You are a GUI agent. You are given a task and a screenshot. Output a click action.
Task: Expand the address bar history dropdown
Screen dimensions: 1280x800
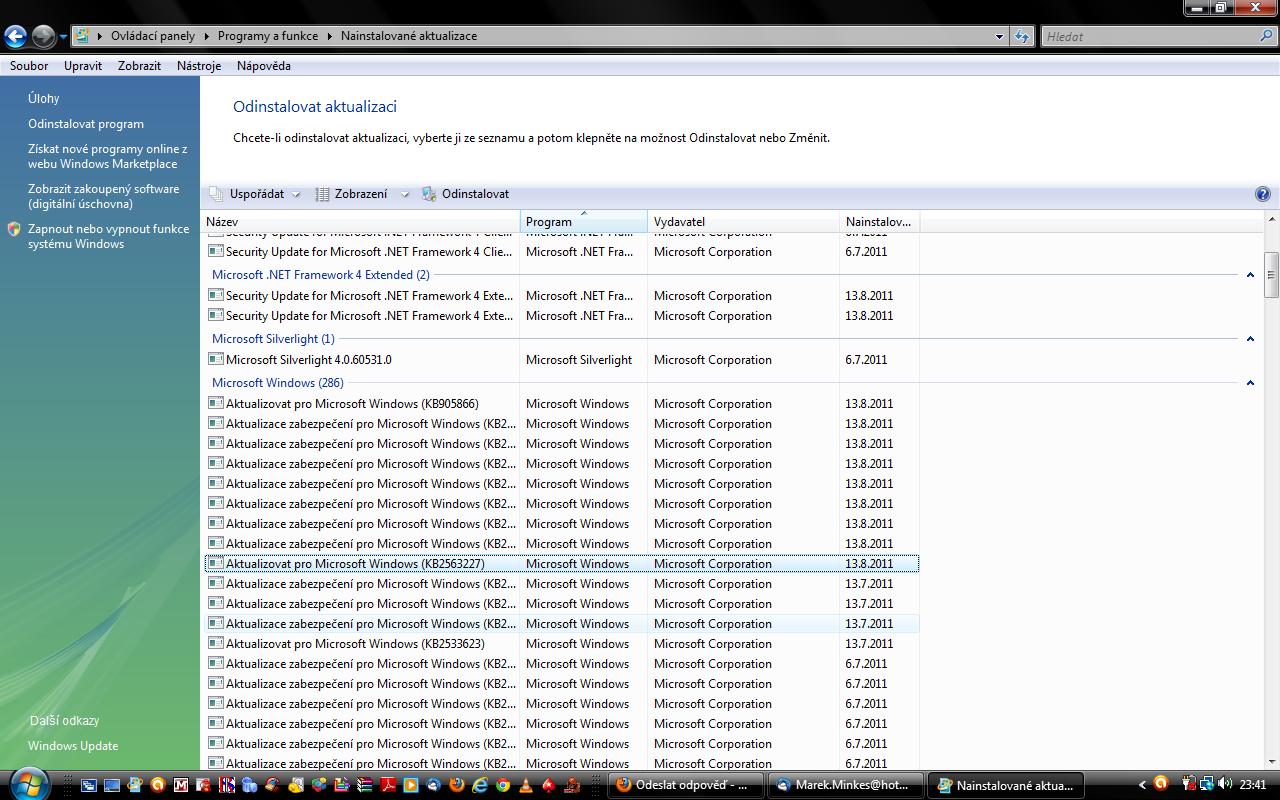(x=999, y=37)
